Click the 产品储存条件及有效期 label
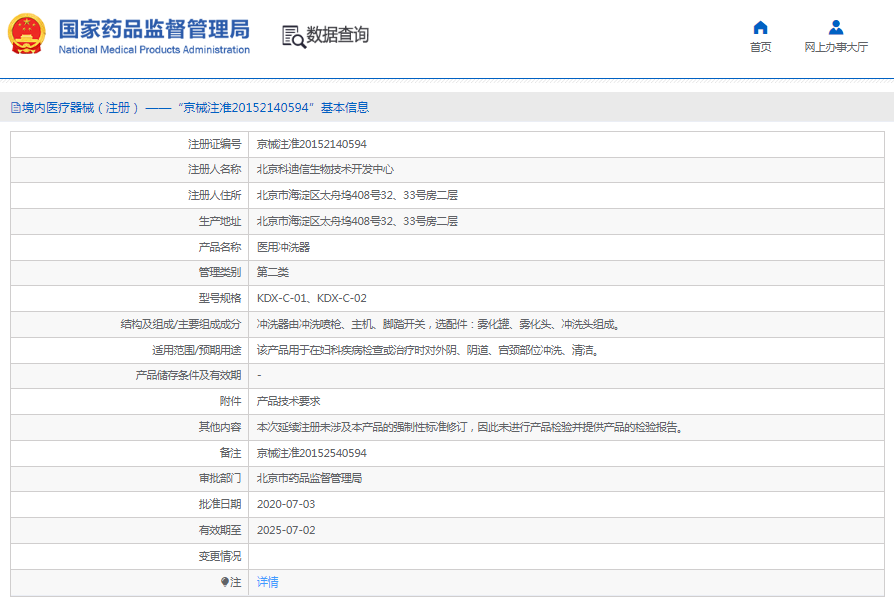Viewport: 894px width, 603px height. tap(188, 375)
